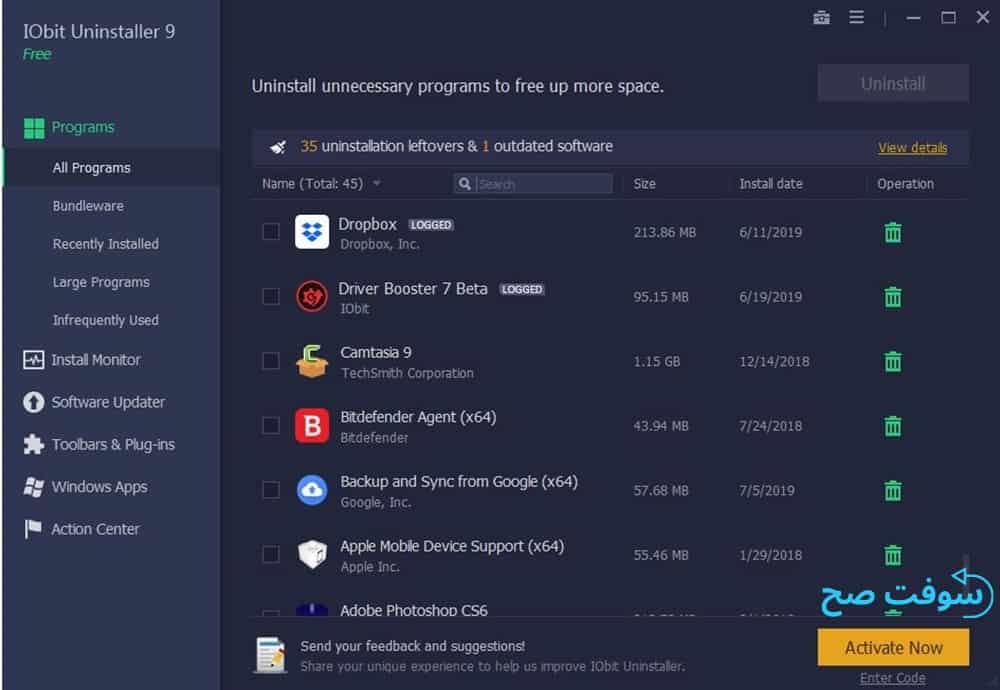
Task: Click trash icon for Driver Booster 7 Beta
Action: click(893, 297)
